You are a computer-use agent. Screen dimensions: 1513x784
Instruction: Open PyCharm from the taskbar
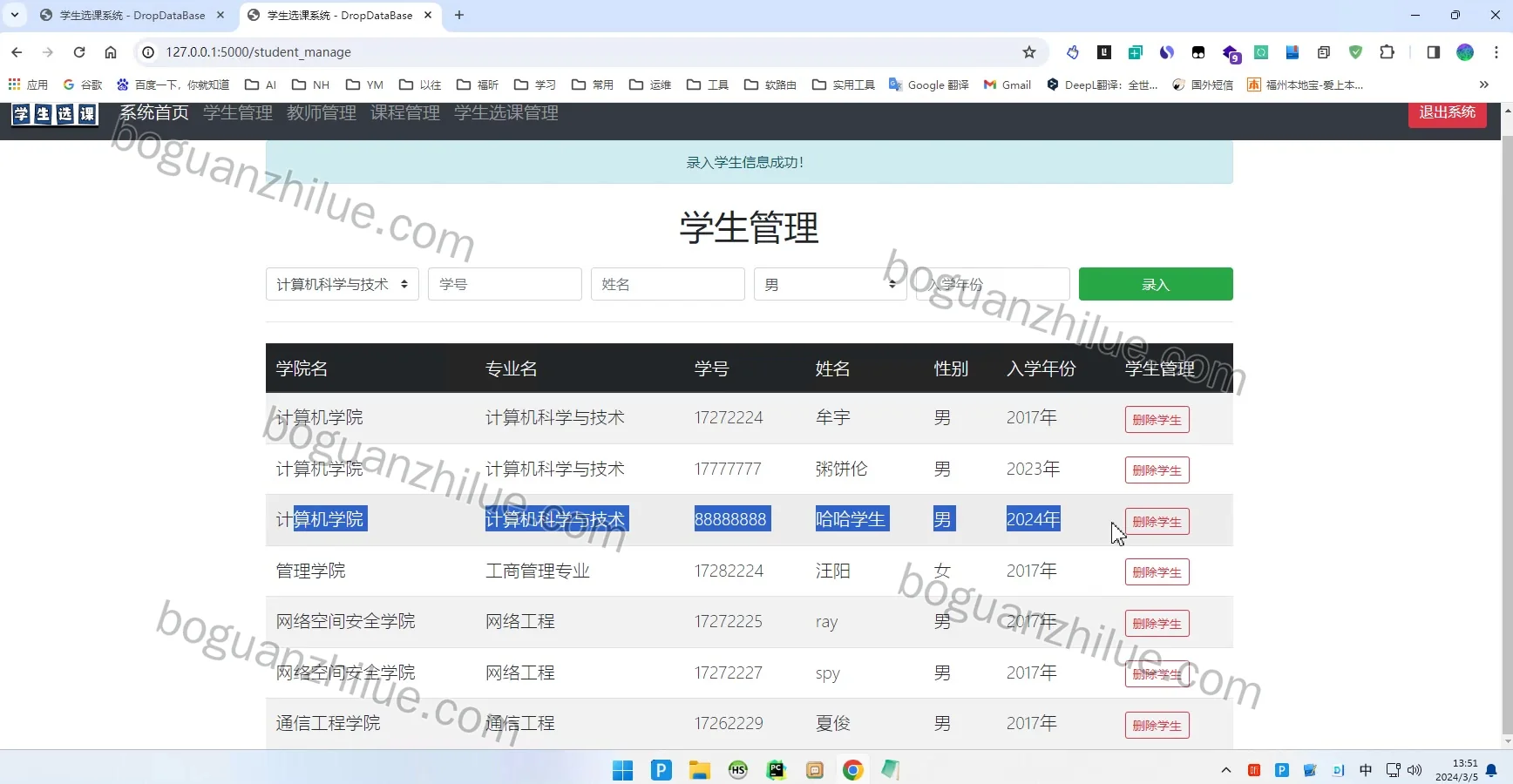(776, 770)
